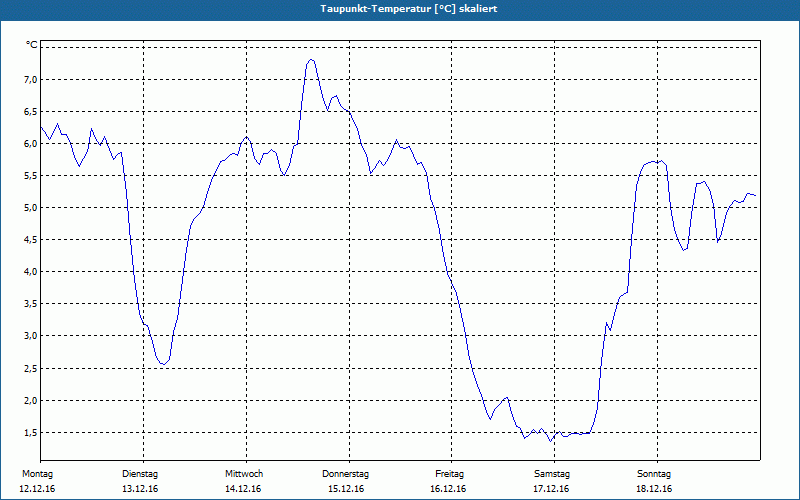Click the date '17.12.16'

551,489
